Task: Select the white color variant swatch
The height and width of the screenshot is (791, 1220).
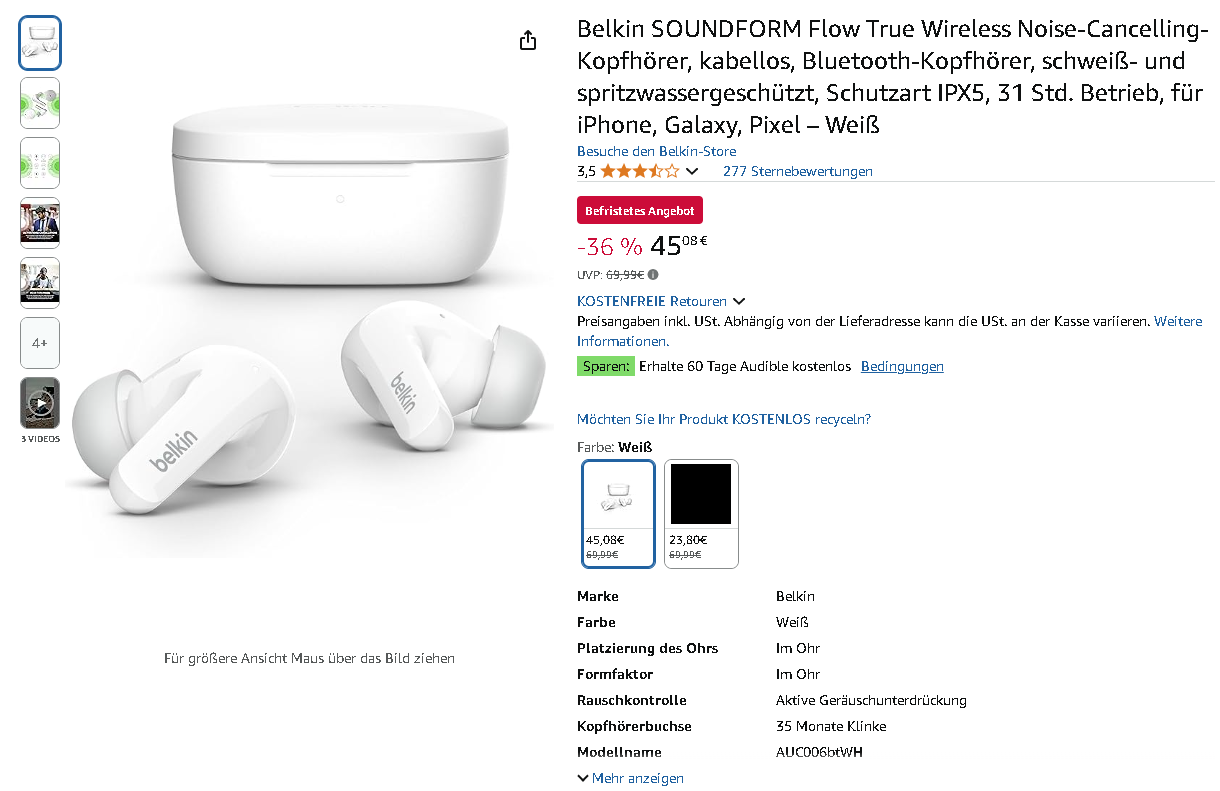Action: (618, 513)
